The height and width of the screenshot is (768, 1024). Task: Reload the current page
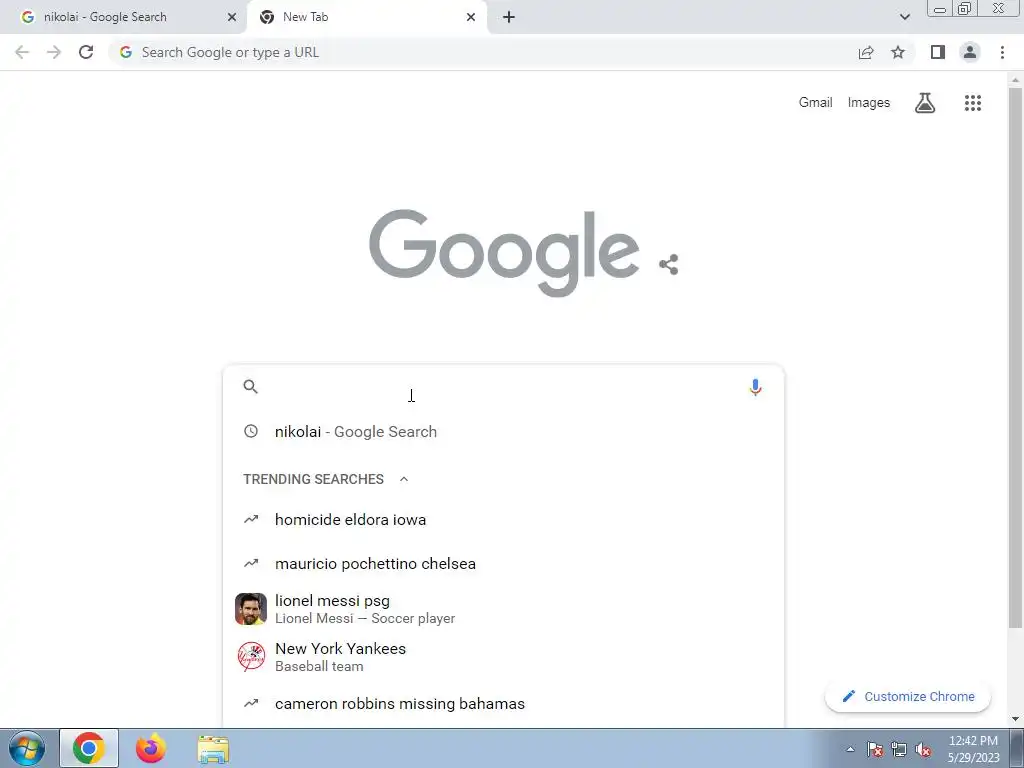point(86,52)
